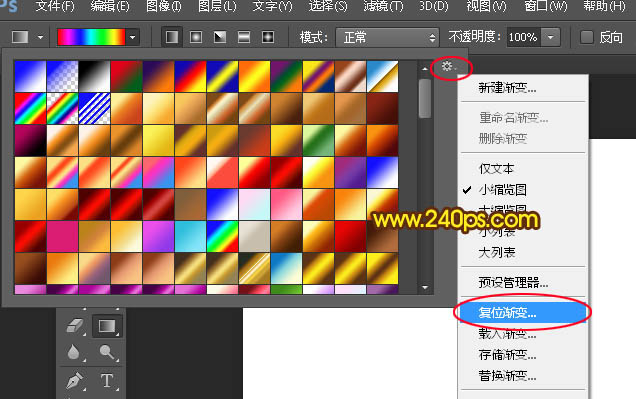Select the diamond gradient style button
The image size is (636, 399).
point(268,37)
